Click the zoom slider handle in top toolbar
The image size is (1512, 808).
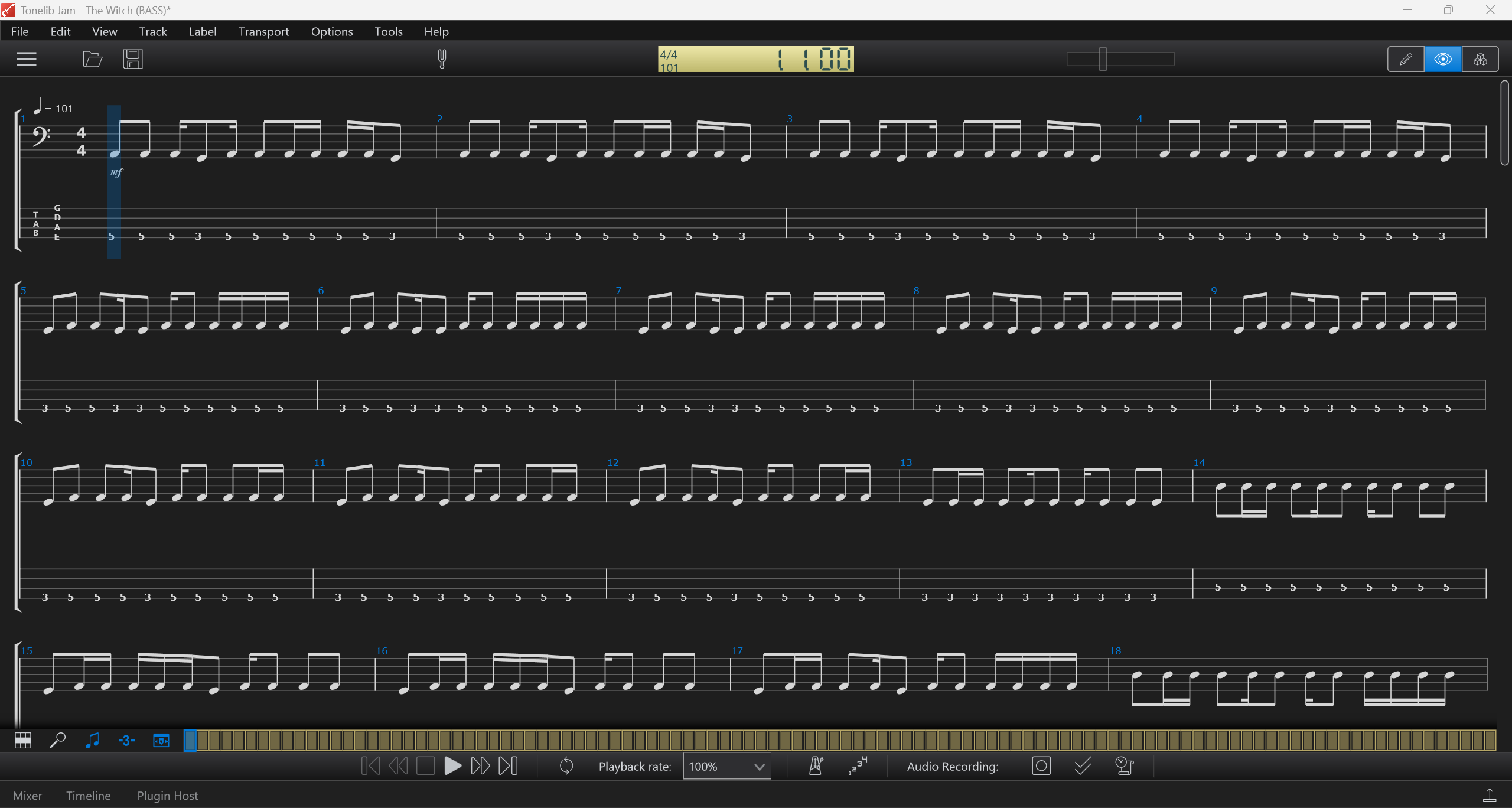coord(1103,59)
